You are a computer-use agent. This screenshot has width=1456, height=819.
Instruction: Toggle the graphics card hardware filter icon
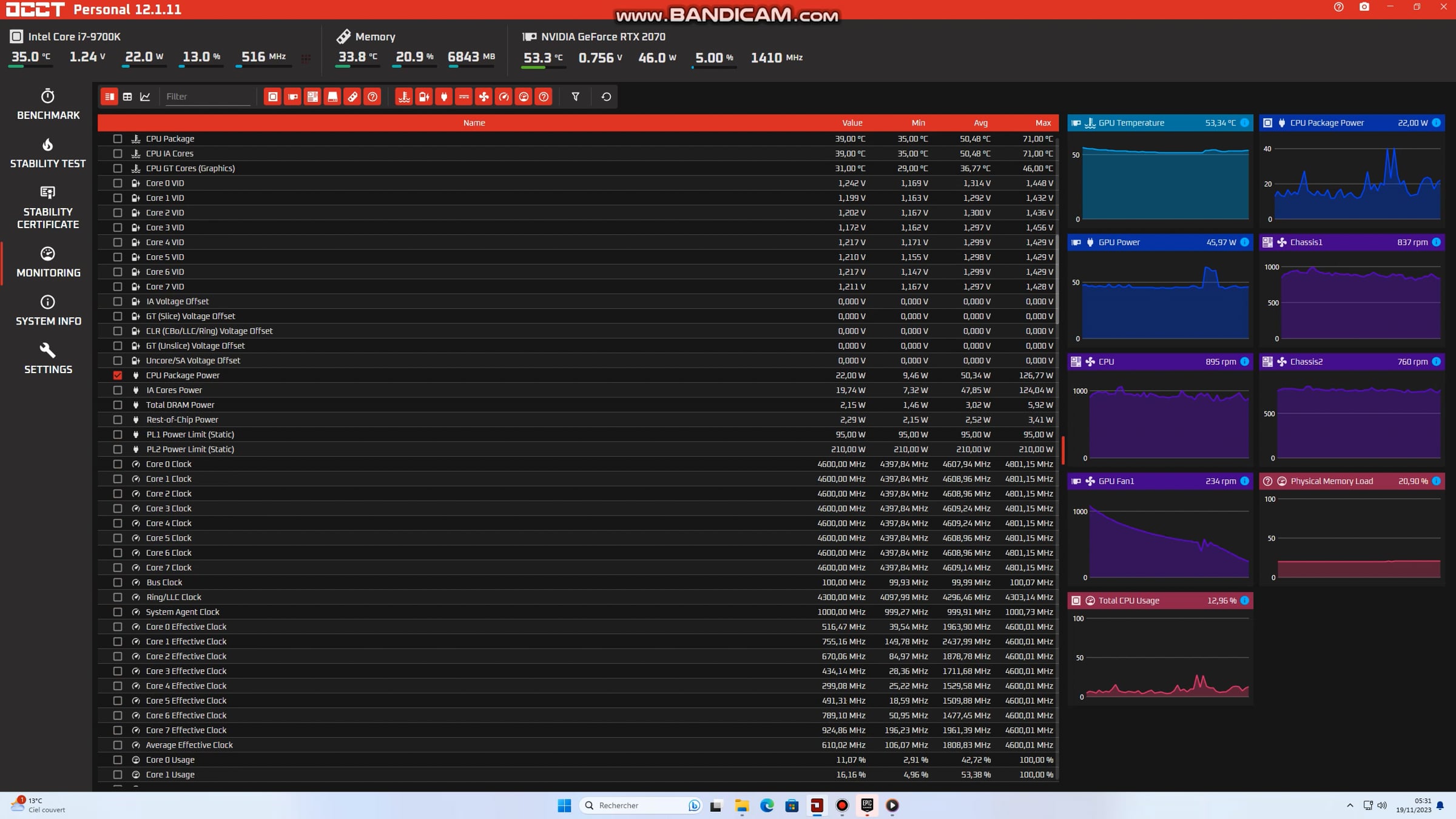[x=293, y=96]
